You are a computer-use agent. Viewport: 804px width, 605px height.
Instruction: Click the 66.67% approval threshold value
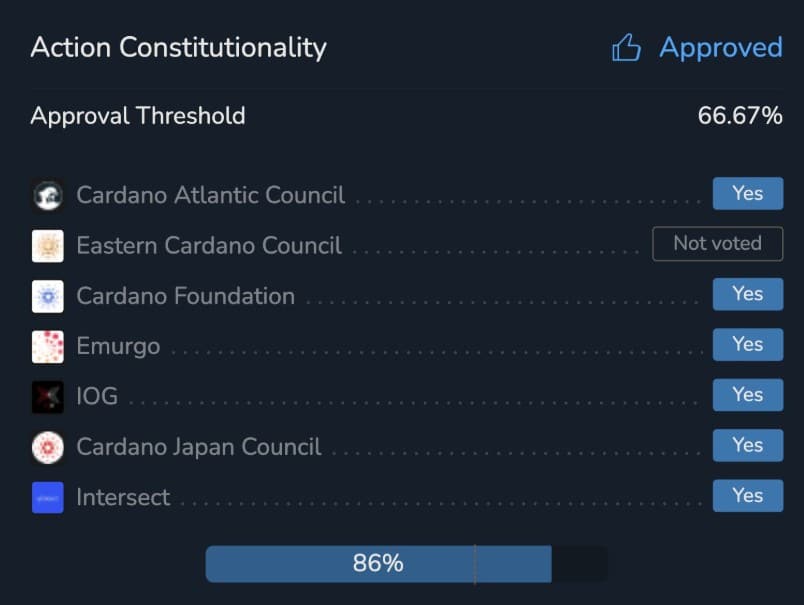pos(739,116)
